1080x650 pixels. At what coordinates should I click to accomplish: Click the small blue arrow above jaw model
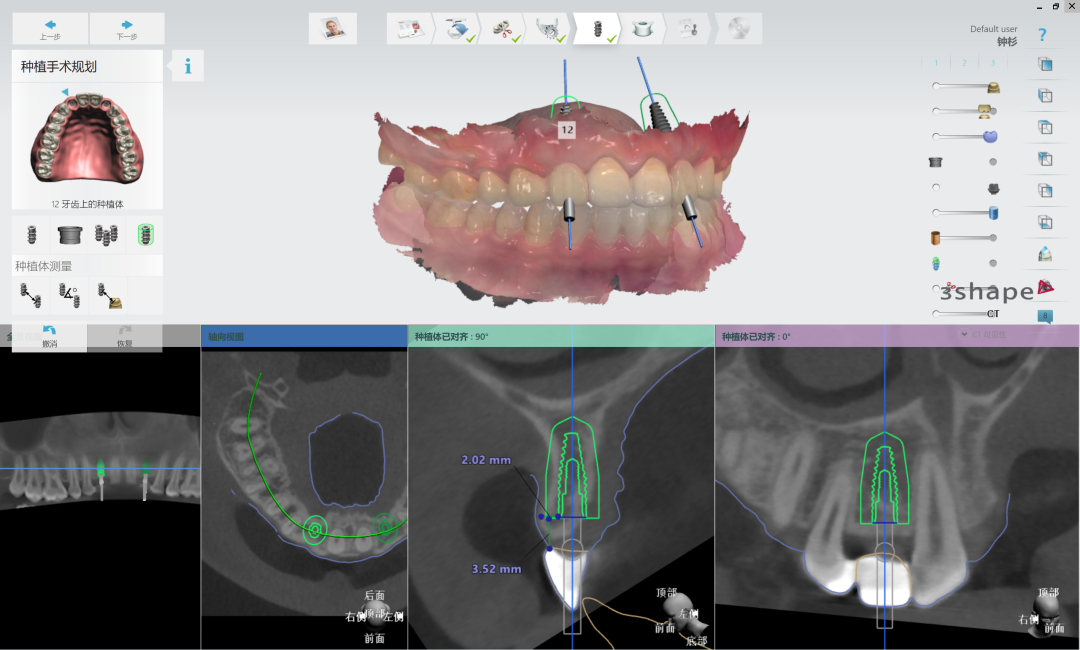tap(65, 92)
